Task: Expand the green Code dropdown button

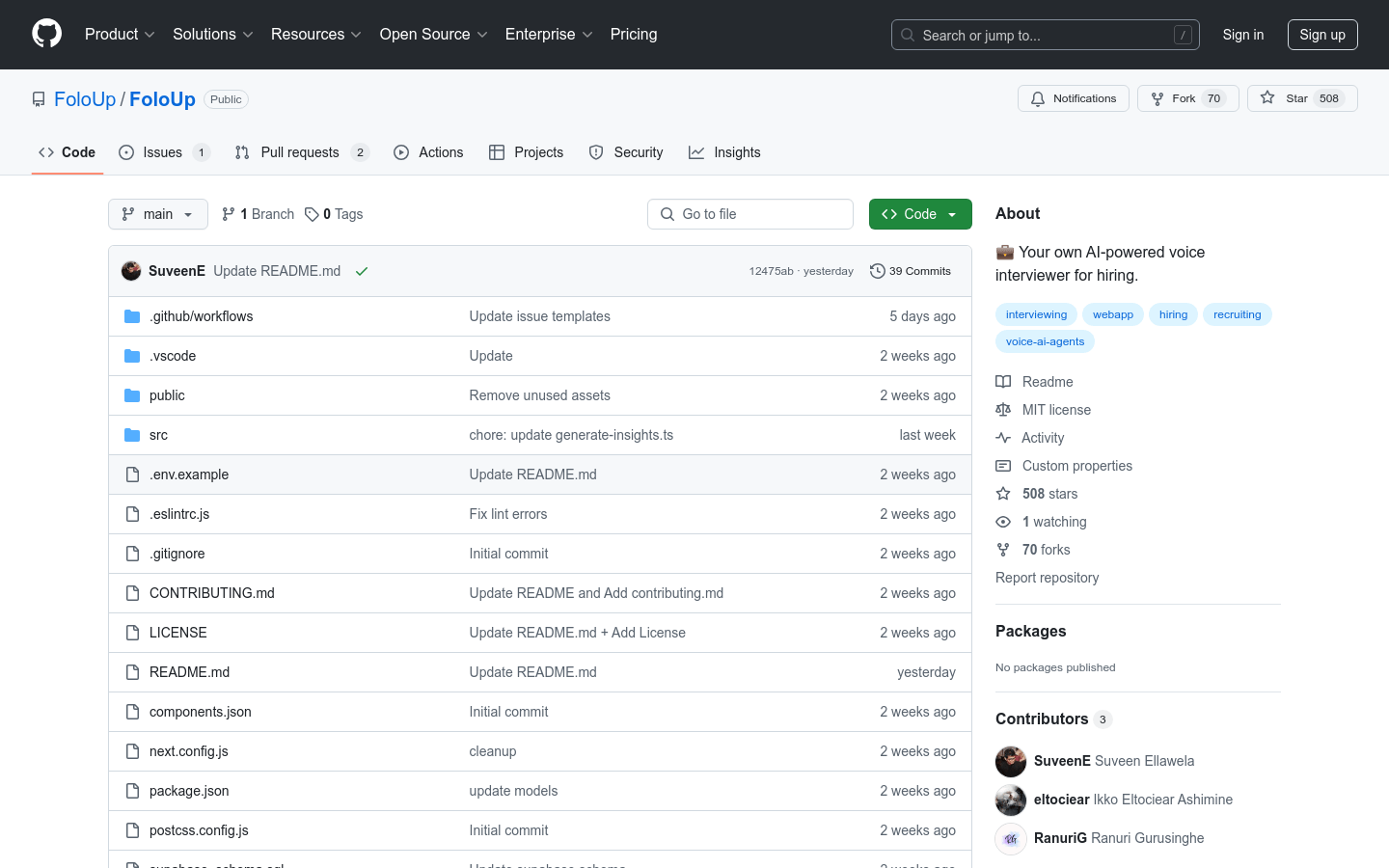Action: point(920,214)
